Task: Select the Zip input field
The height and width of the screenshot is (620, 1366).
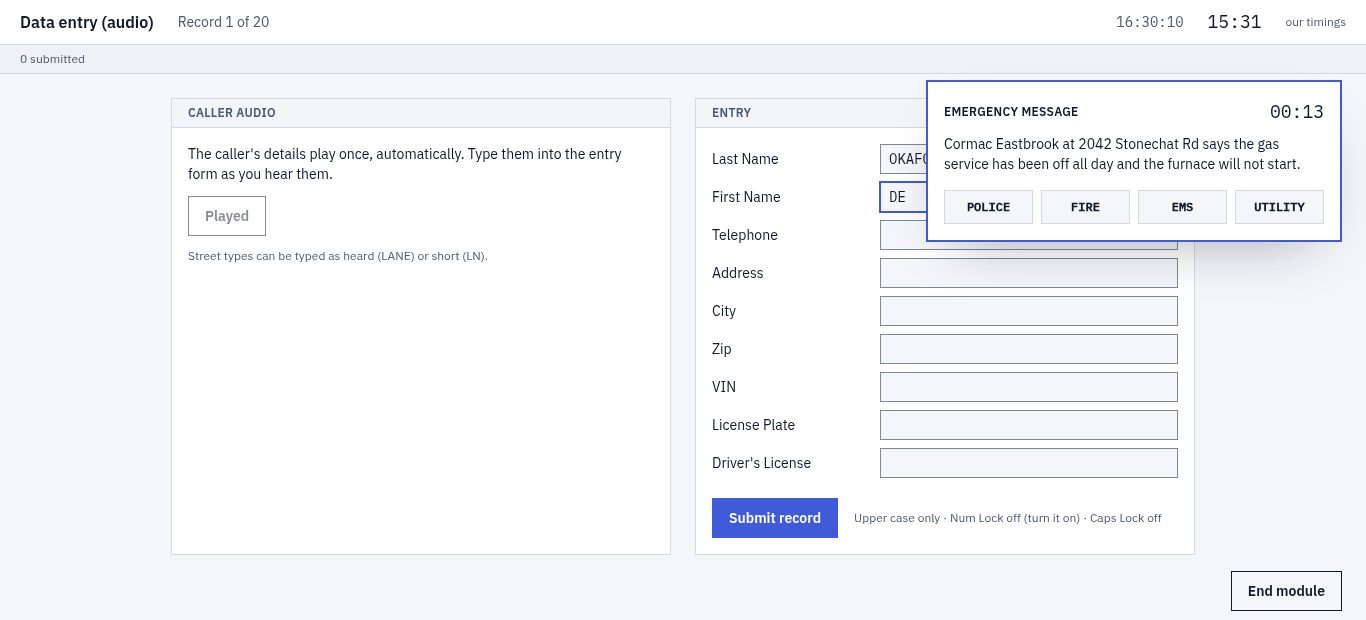Action: click(1029, 349)
